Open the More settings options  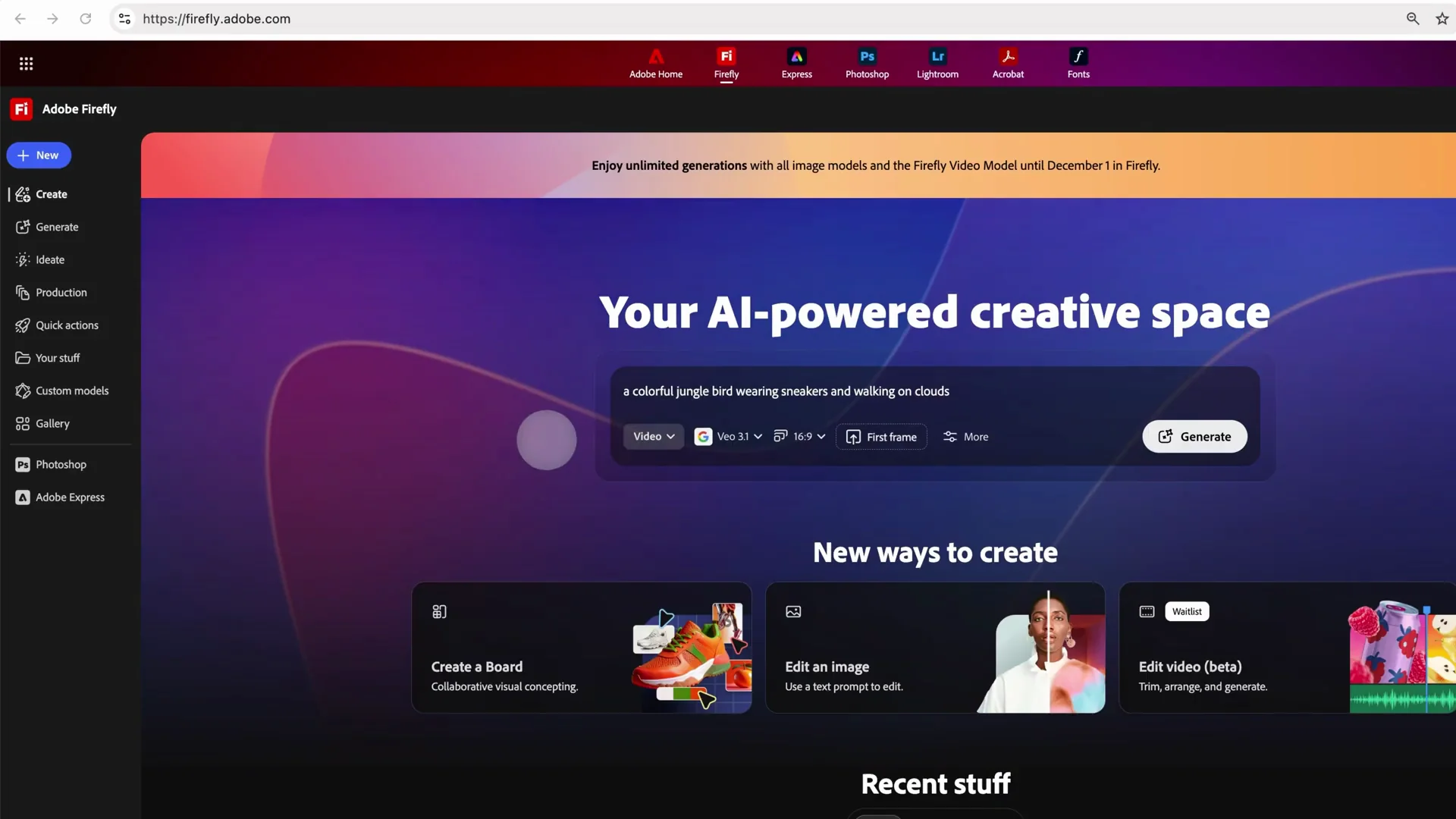coord(965,436)
